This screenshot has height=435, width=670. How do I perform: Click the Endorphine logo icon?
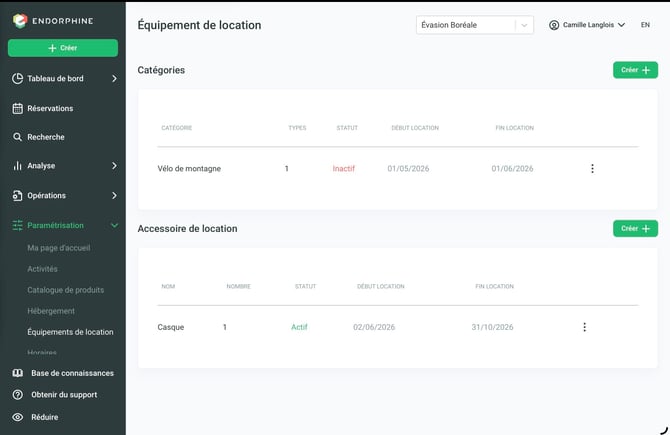tap(20, 21)
